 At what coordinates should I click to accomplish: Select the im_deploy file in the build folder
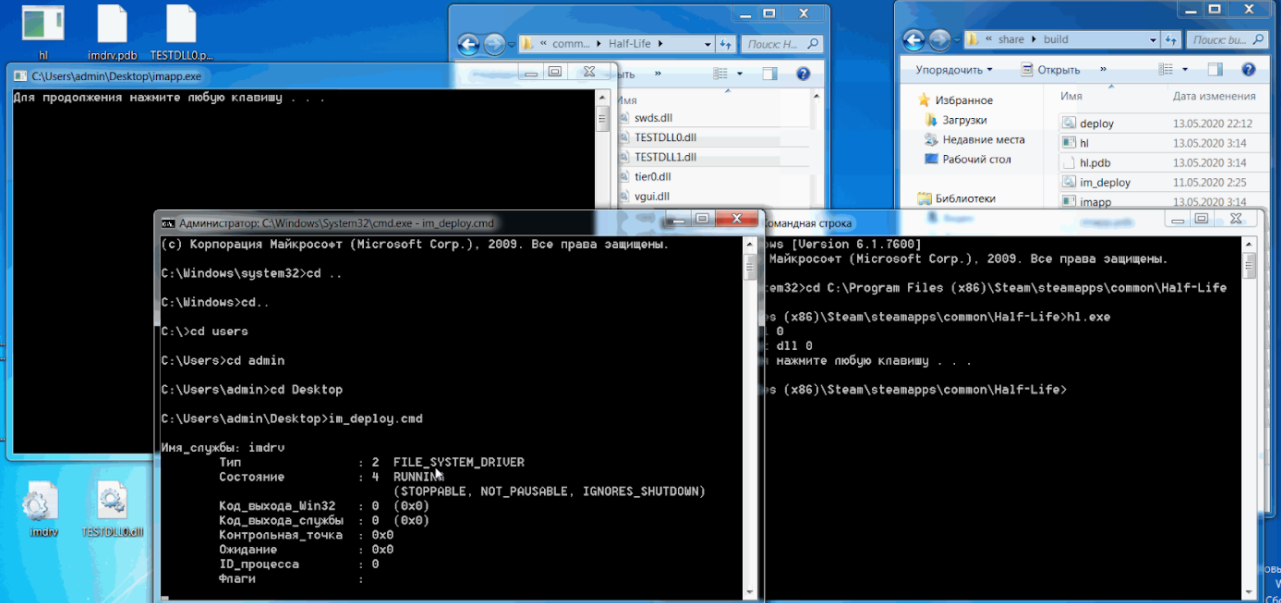(x=1104, y=183)
